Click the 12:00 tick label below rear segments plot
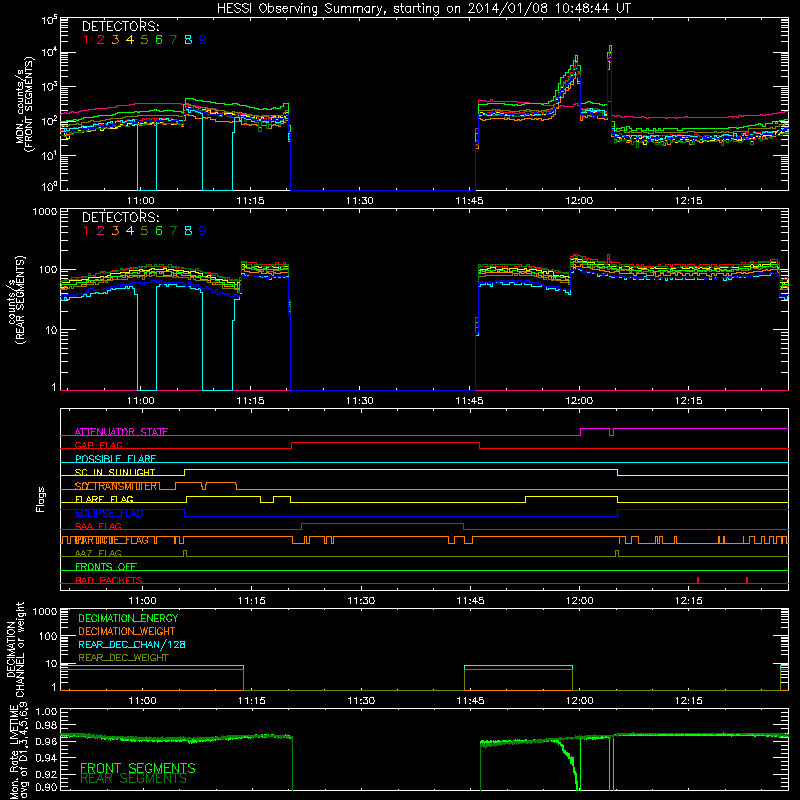Image resolution: width=800 pixels, height=800 pixels. click(x=579, y=401)
